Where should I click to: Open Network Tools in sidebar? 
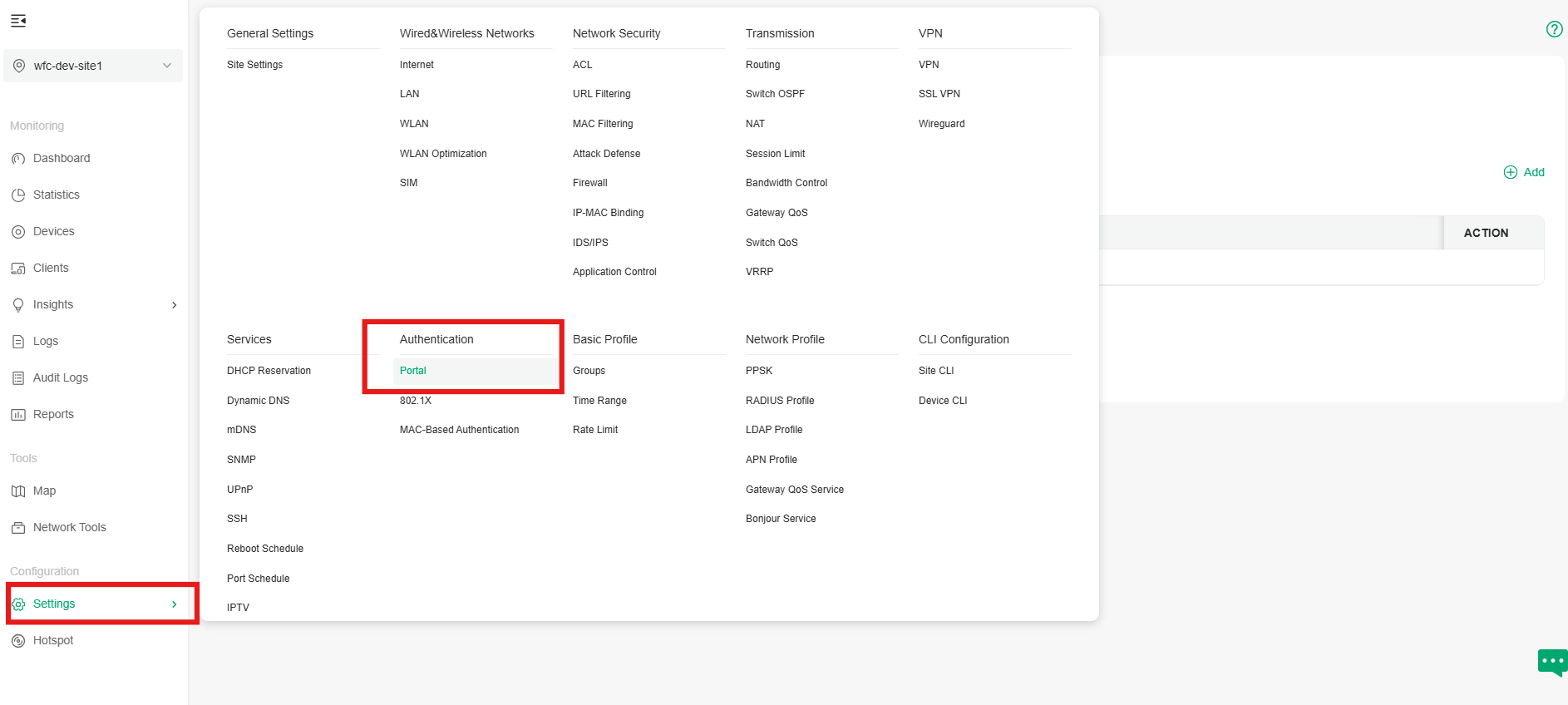tap(70, 528)
